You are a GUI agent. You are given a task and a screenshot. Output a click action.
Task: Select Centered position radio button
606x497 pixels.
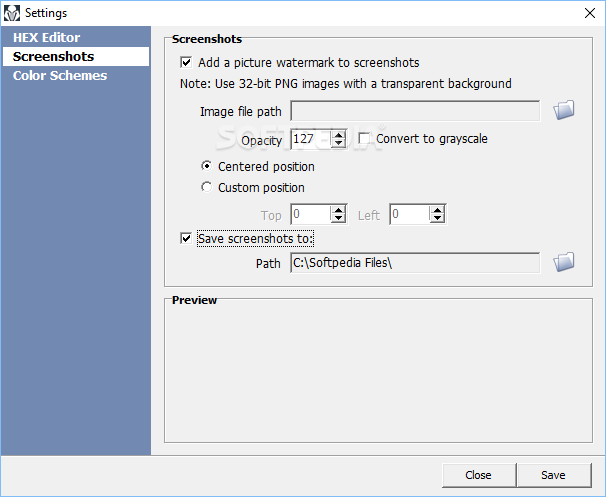207,166
